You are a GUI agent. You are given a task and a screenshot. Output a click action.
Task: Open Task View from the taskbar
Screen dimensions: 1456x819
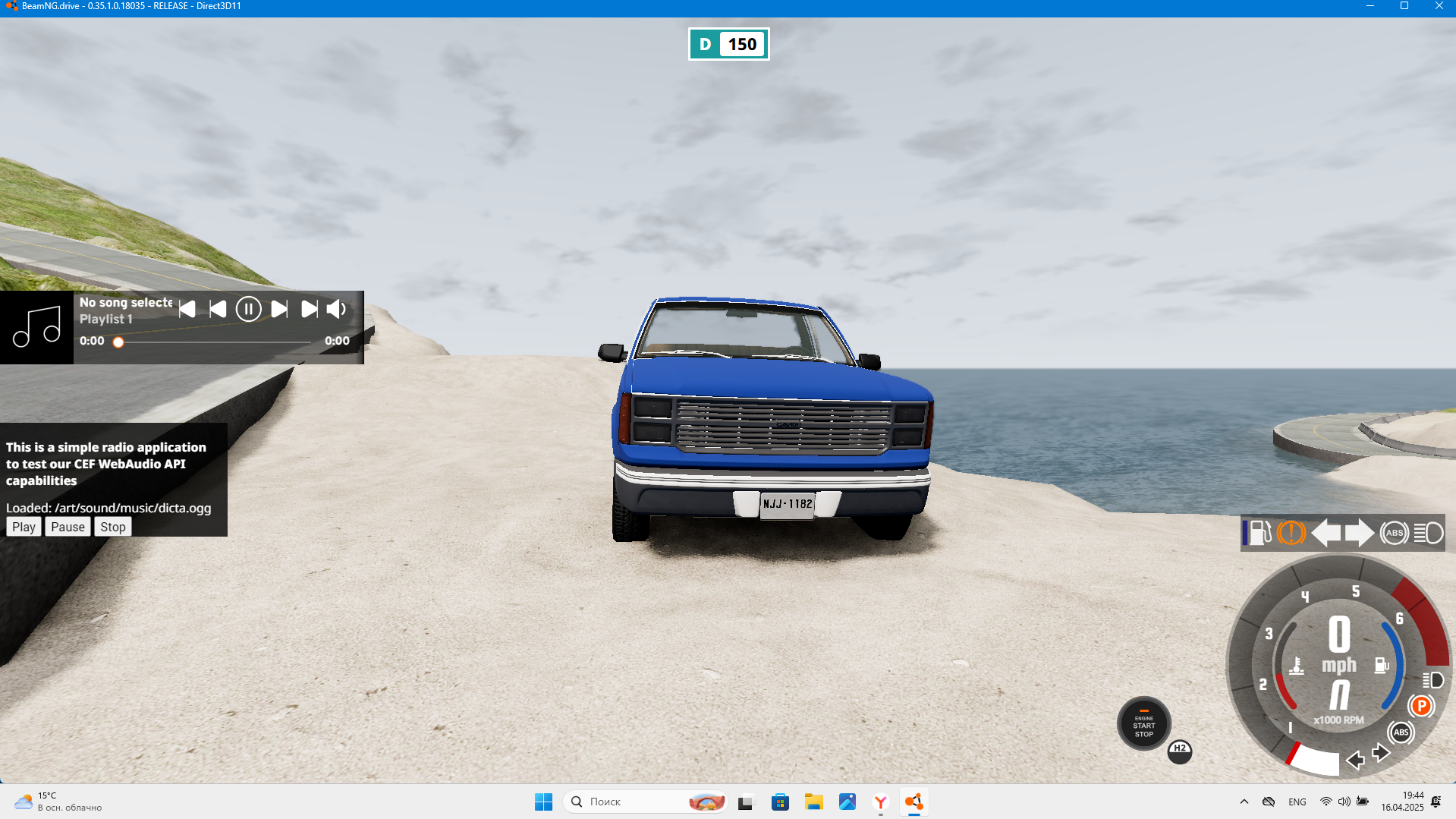[746, 802]
